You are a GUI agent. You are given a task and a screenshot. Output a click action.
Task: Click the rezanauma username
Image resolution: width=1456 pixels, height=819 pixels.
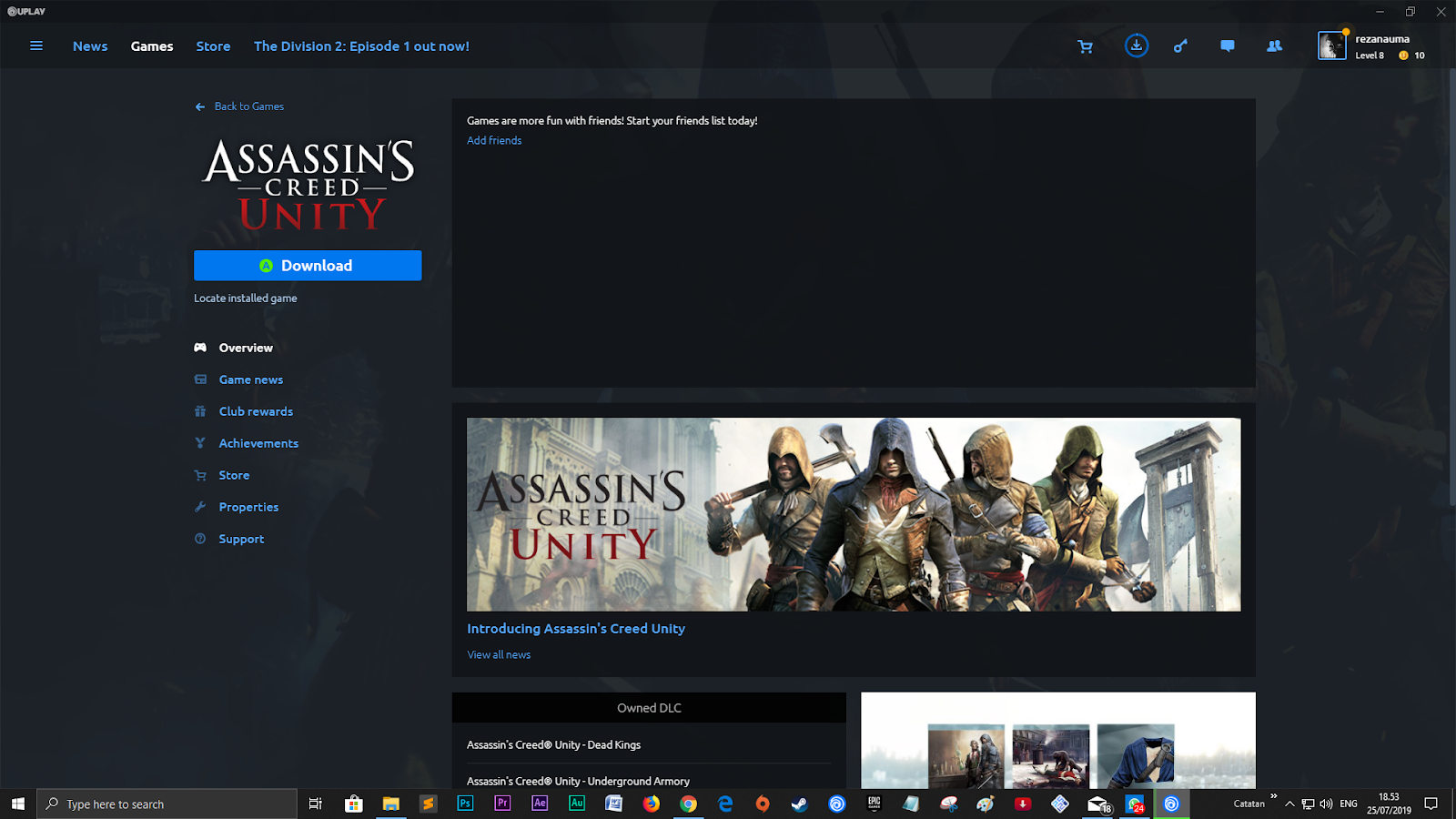point(1382,39)
